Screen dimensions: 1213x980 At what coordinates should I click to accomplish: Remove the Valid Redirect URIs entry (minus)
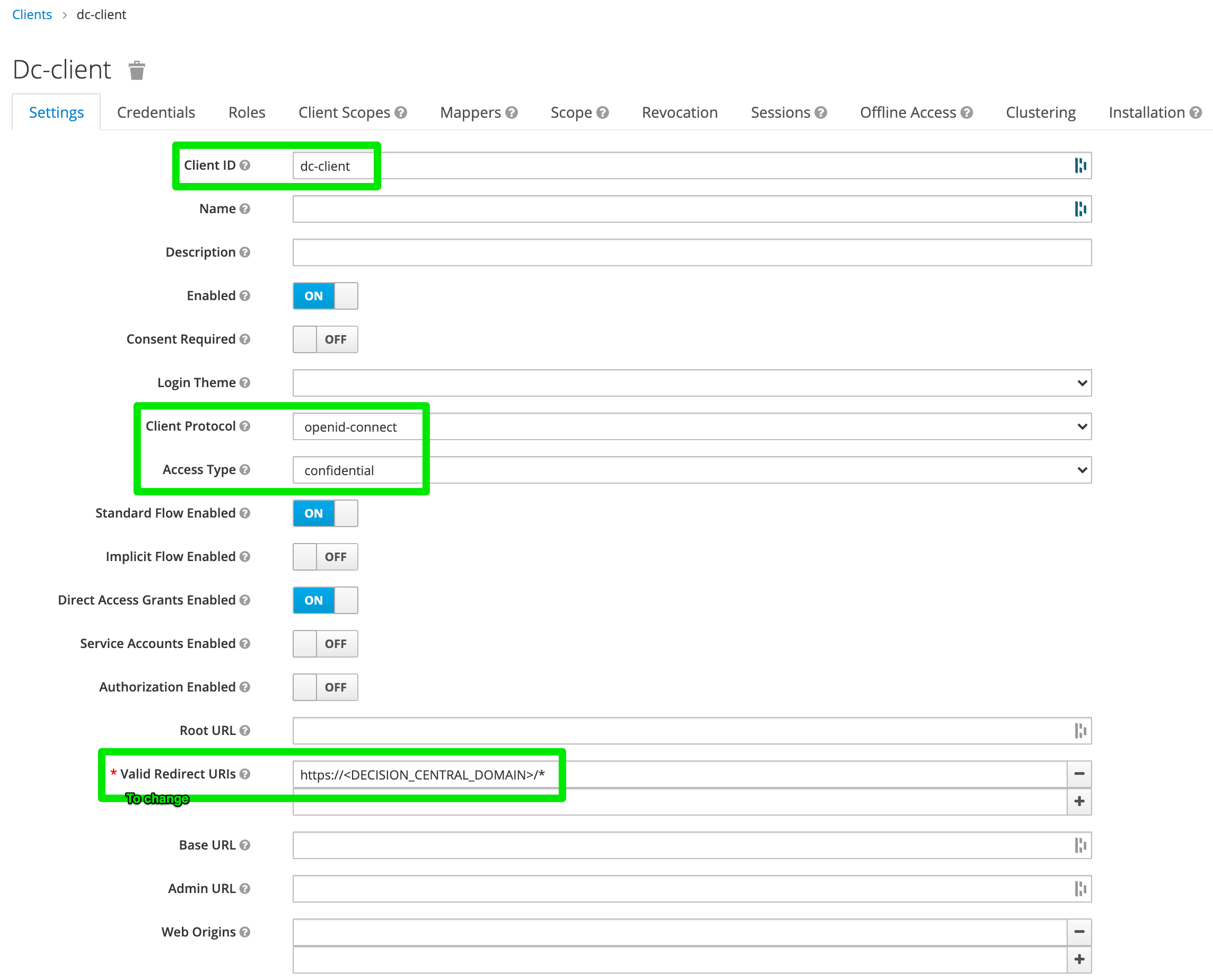pyautogui.click(x=1079, y=774)
